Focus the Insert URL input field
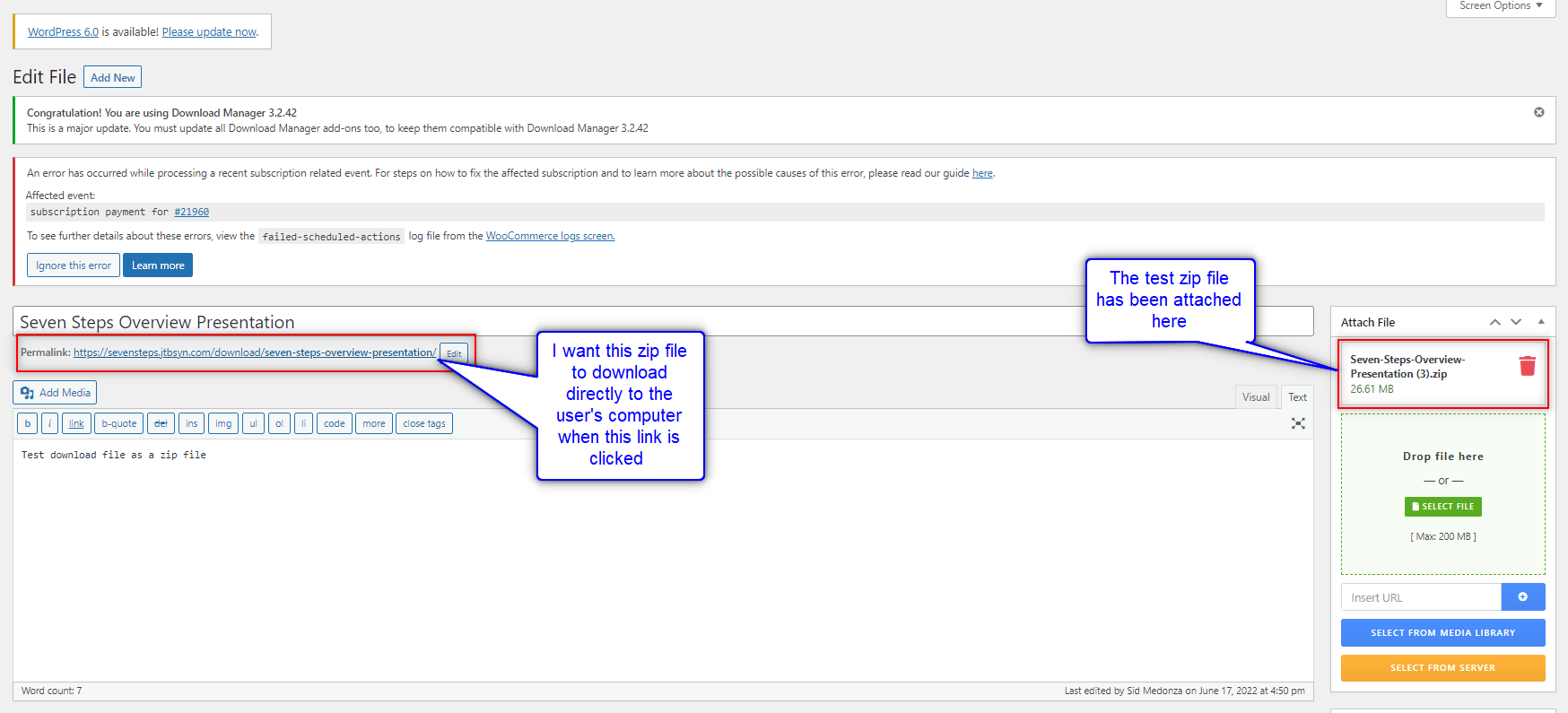1568x713 pixels. click(x=1421, y=597)
